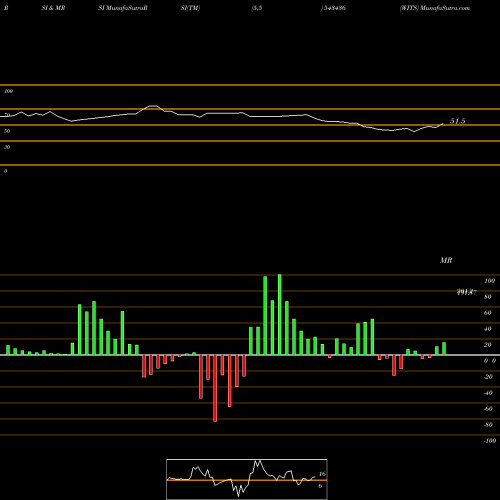Click the longest red histogram bar
500x500 pixels.
tap(215, 388)
